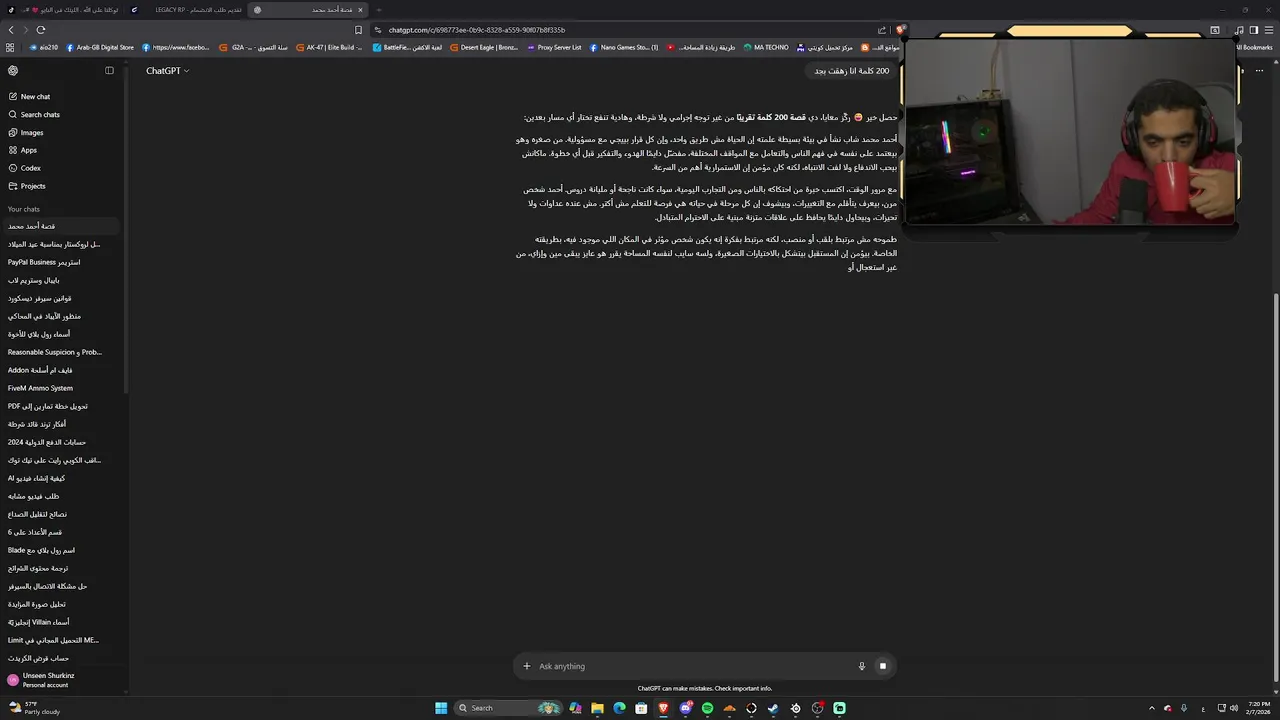Open Unseen Shurkinz account menu
This screenshot has width=1280, height=720.
60,680
